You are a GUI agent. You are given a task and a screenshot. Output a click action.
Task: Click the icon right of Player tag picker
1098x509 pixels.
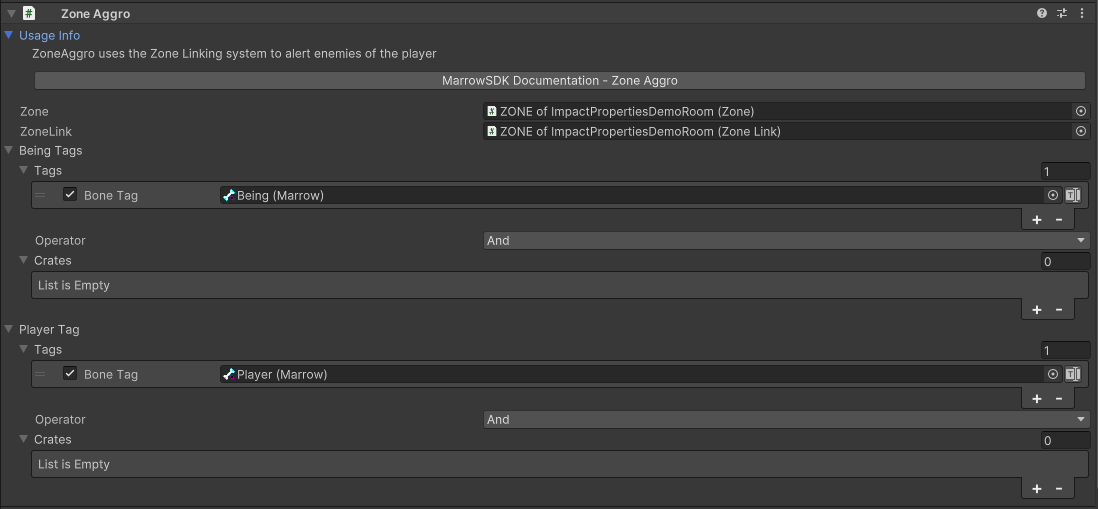(x=1072, y=375)
